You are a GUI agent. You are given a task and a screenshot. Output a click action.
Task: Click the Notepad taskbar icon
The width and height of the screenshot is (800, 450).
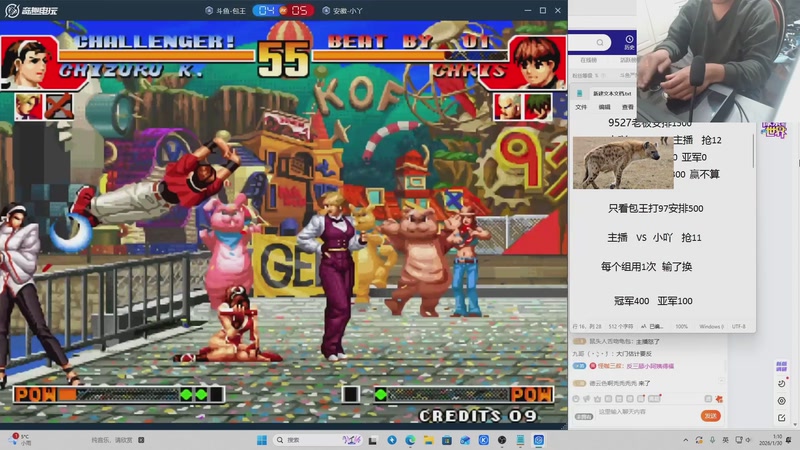click(x=520, y=440)
